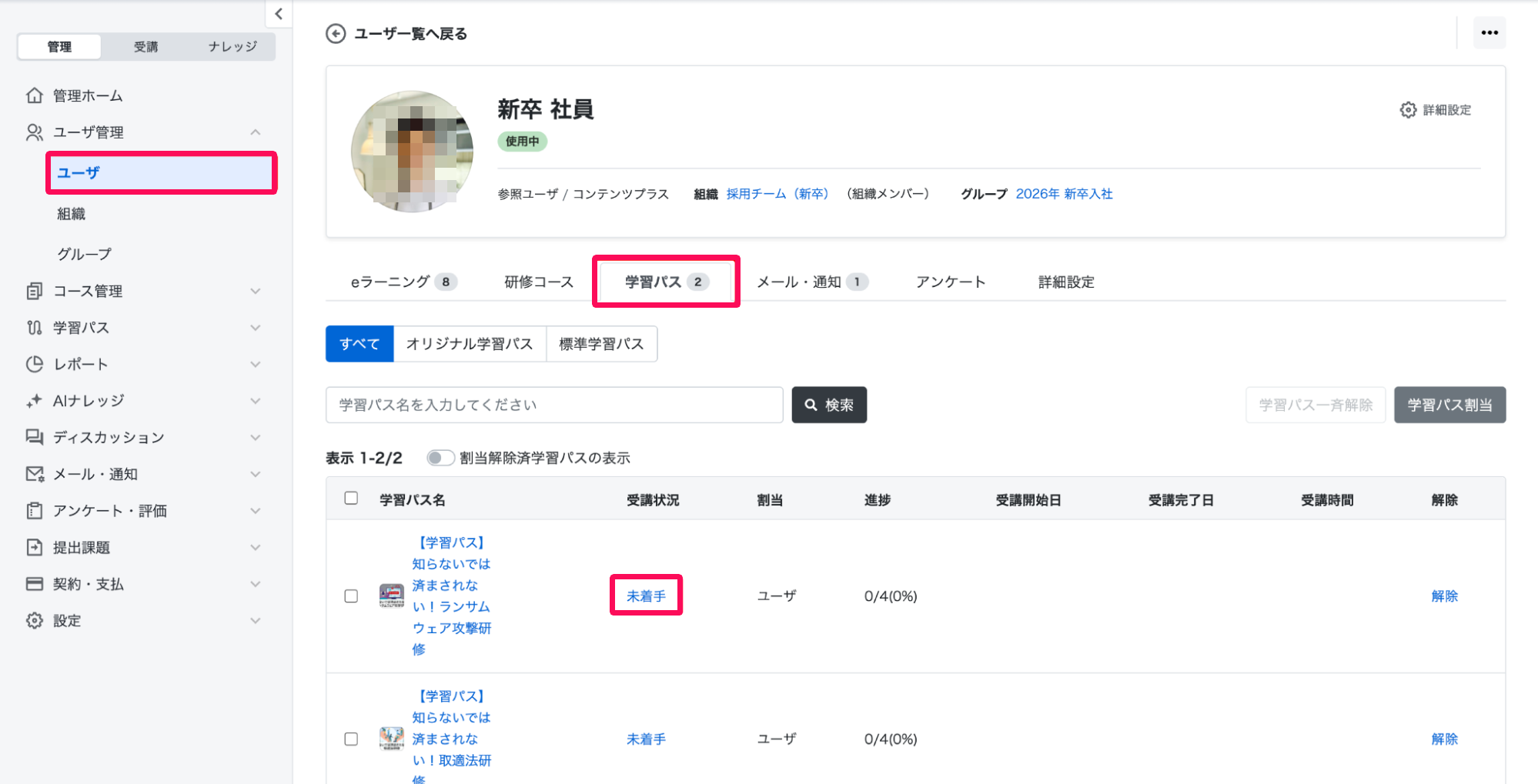The image size is (1538, 784).
Task: Click the user profile avatar photo
Action: tap(413, 152)
